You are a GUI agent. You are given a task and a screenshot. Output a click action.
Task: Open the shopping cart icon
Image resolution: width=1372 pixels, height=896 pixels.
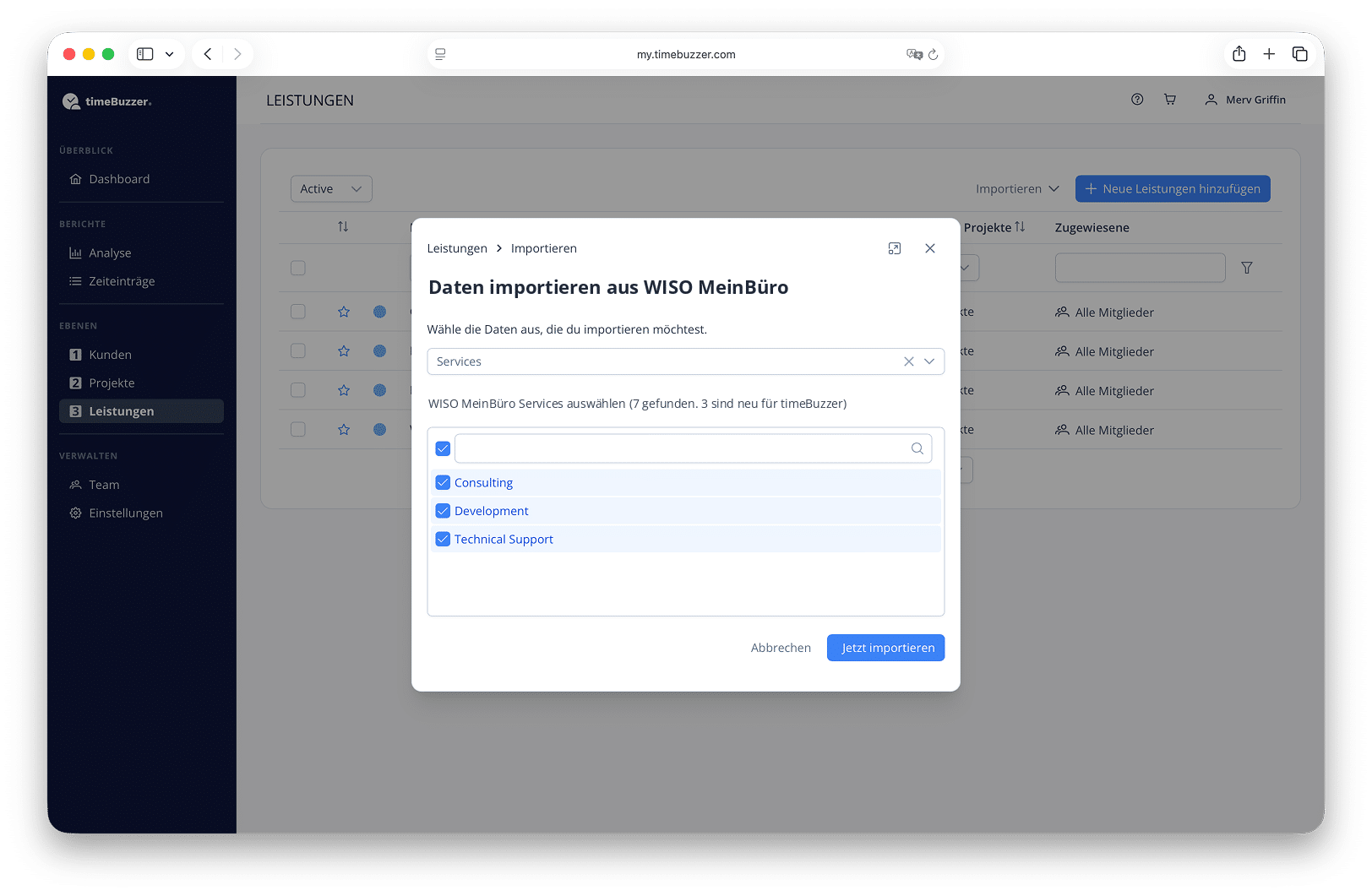pyautogui.click(x=1170, y=100)
